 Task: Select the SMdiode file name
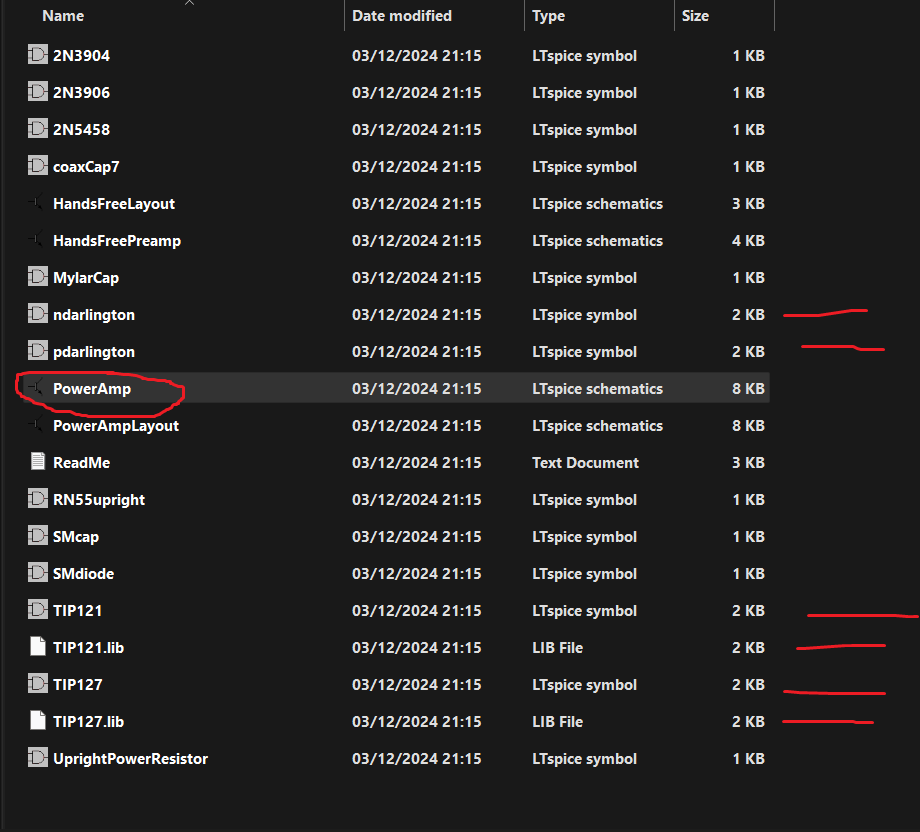[83, 573]
